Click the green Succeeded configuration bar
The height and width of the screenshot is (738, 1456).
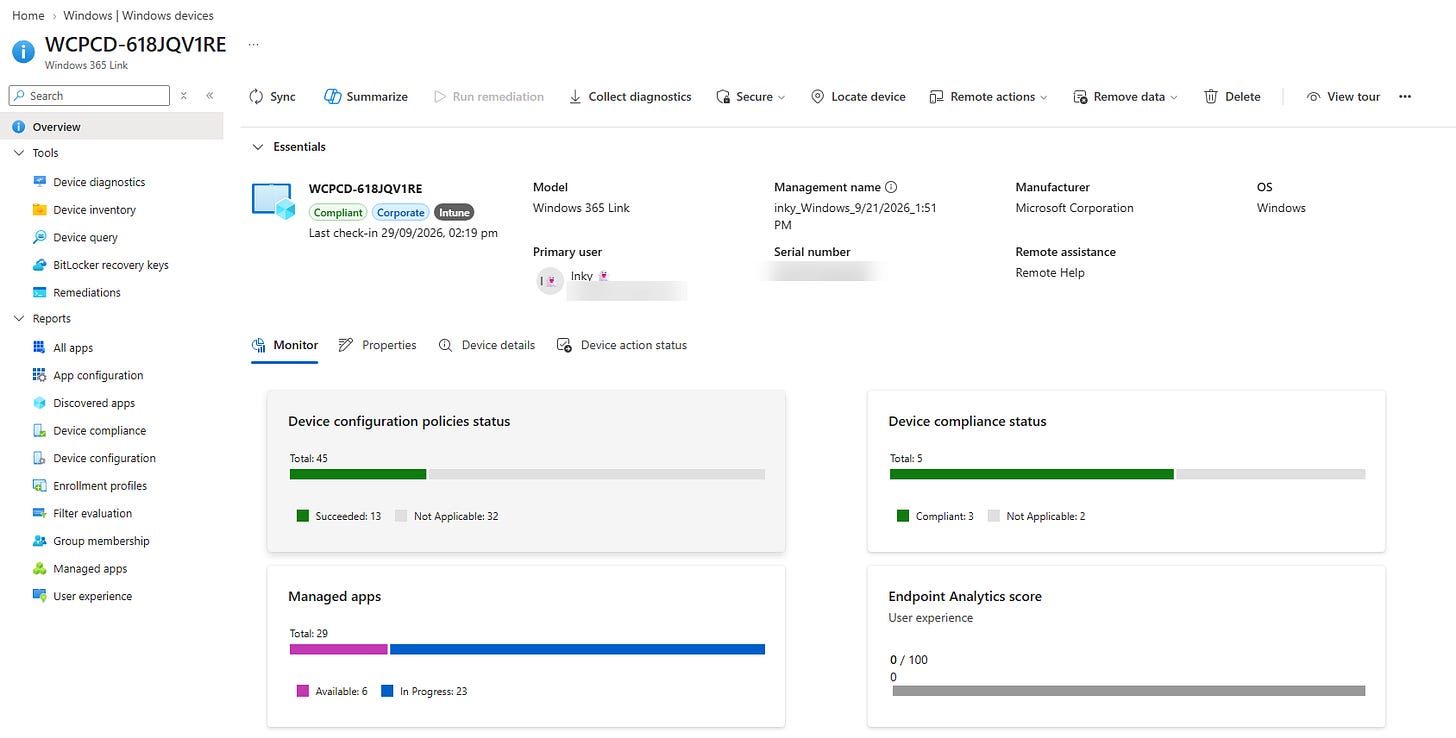[x=358, y=474]
